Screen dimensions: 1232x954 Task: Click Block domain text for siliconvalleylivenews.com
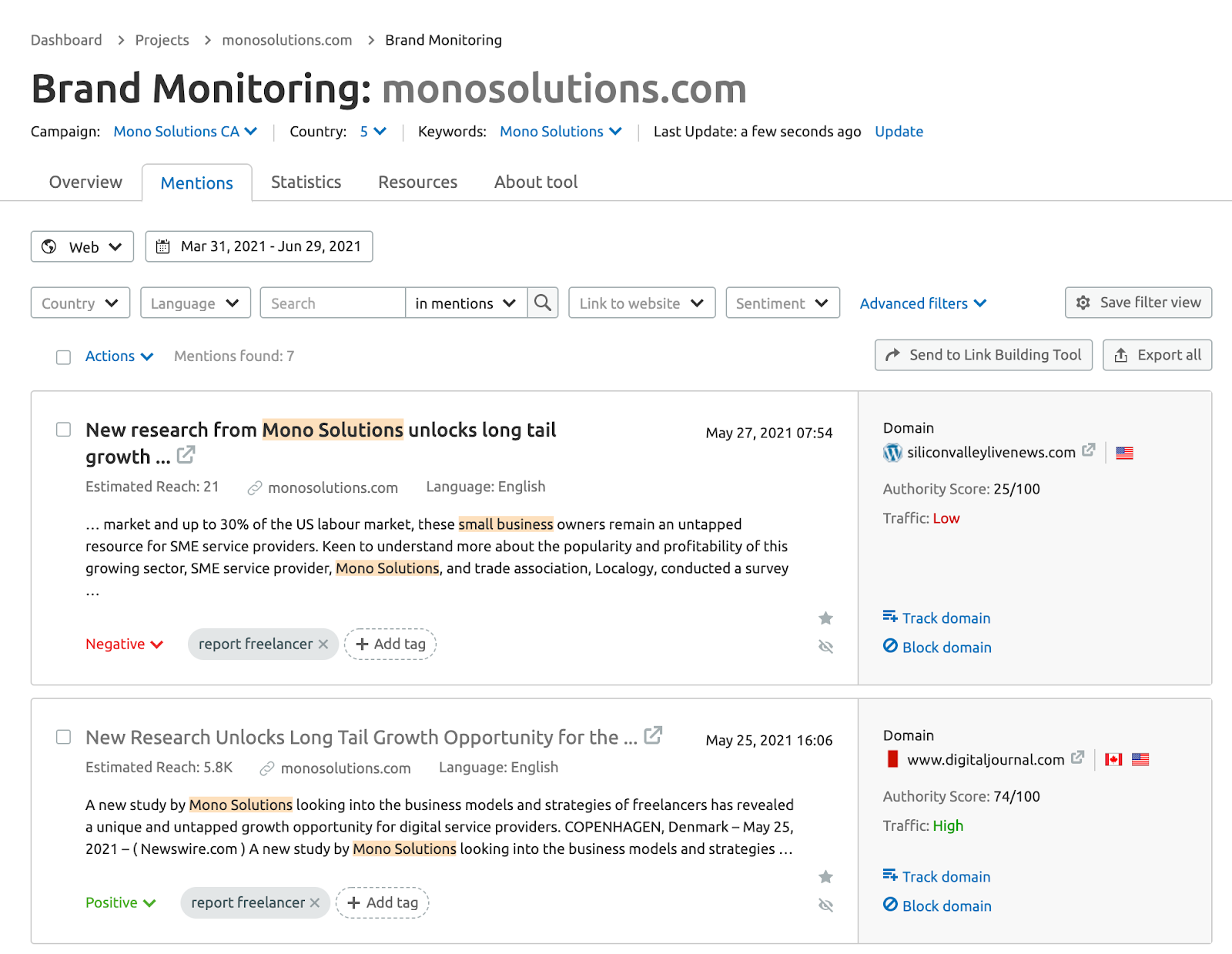[947, 648]
